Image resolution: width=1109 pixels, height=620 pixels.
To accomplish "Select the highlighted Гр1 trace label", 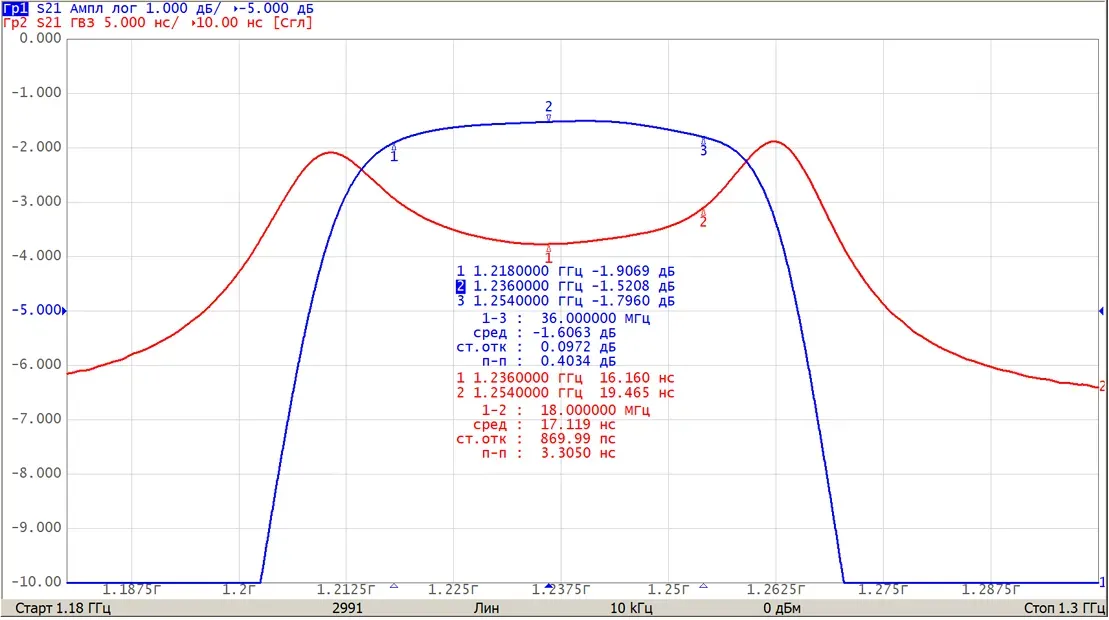I will [15, 8].
